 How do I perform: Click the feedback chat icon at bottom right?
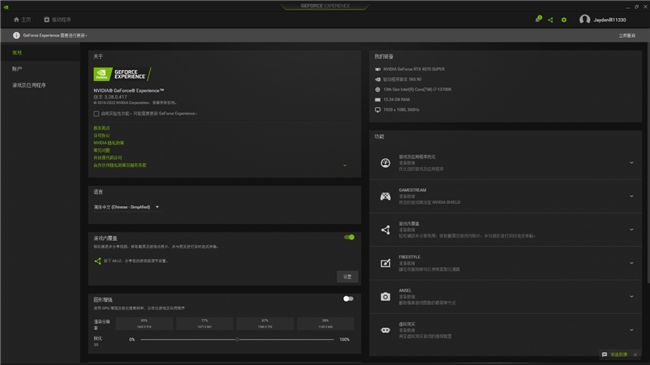(604, 355)
